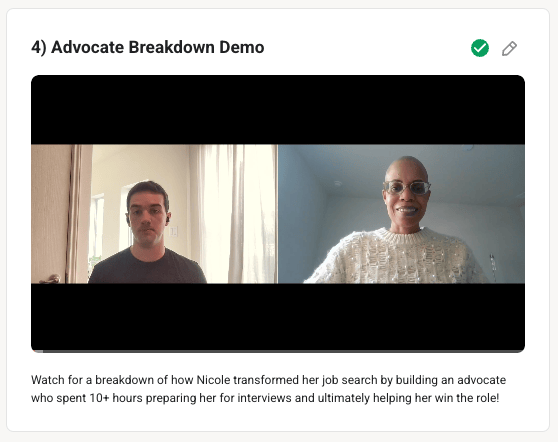Click the door handle in left video frame
558x442 pixels.
pos(51,279)
